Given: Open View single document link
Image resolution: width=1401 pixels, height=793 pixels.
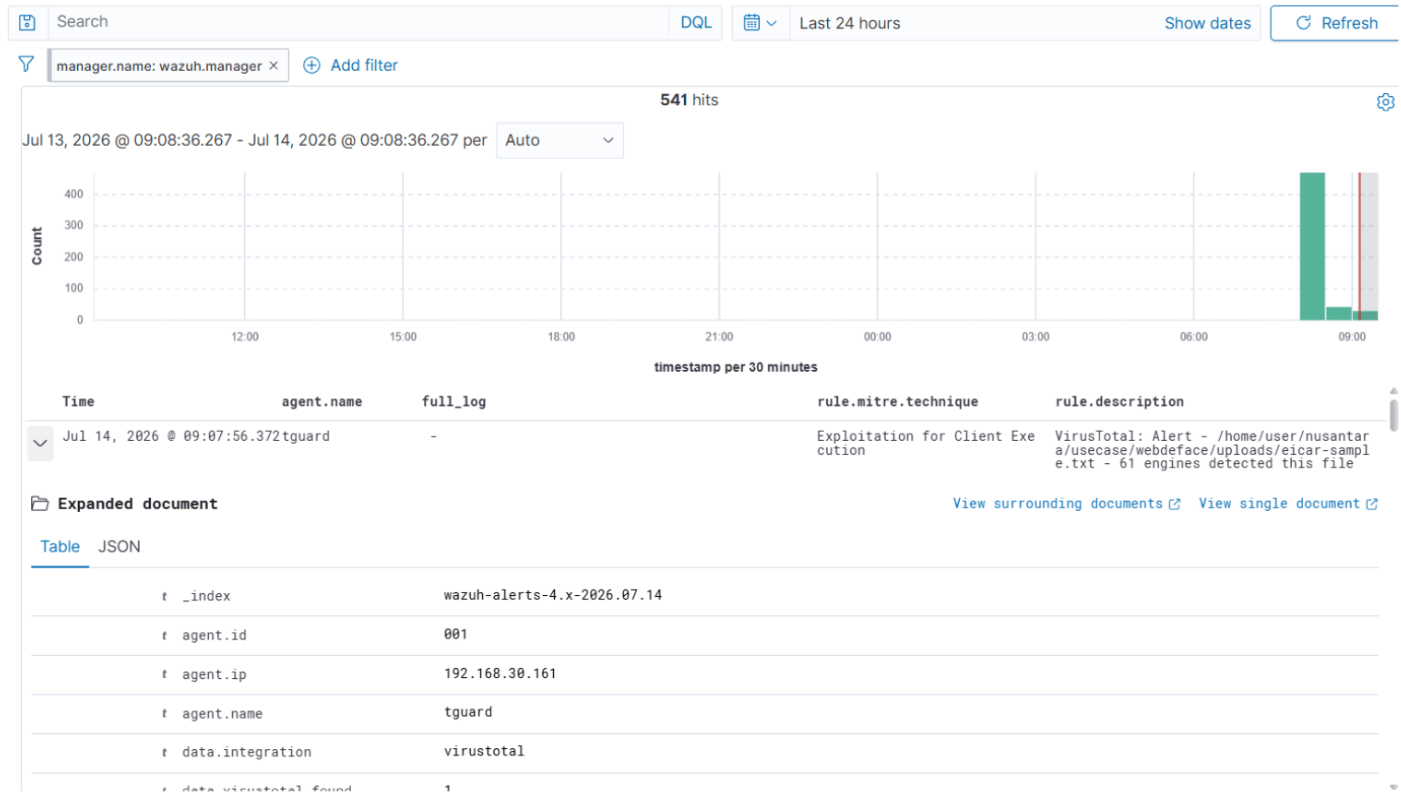Looking at the screenshot, I should pos(1288,504).
